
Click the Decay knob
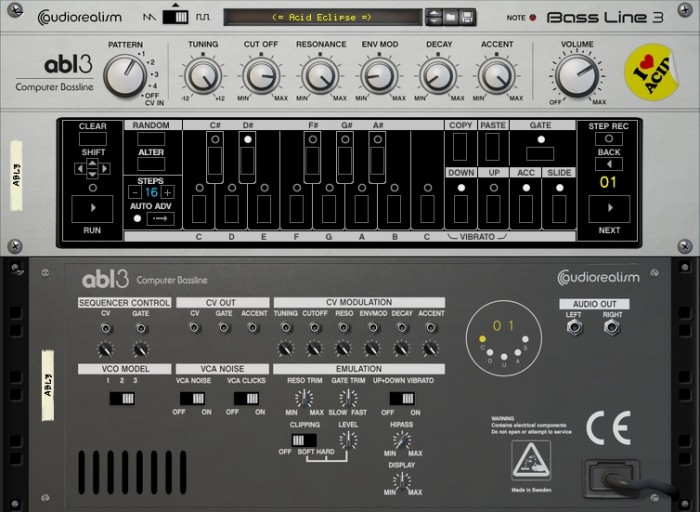click(x=438, y=75)
